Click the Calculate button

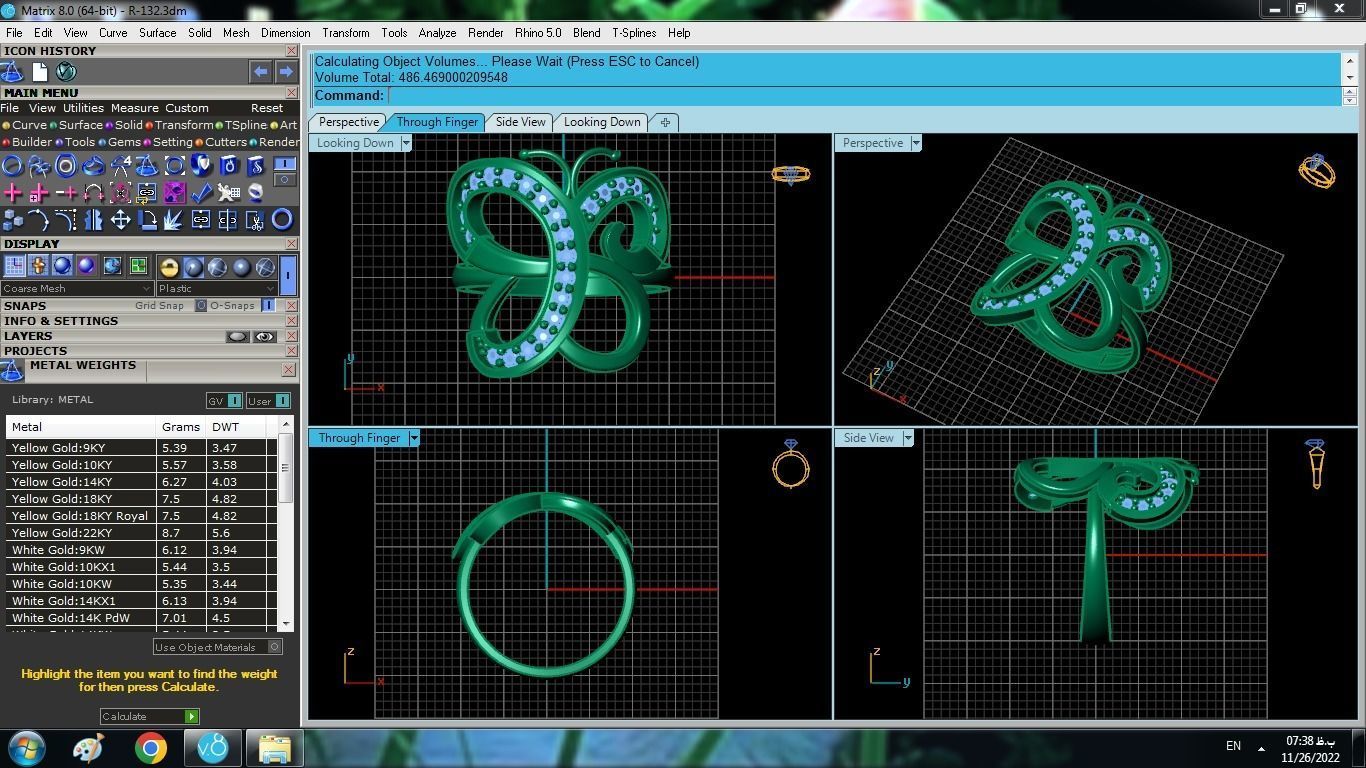point(150,716)
